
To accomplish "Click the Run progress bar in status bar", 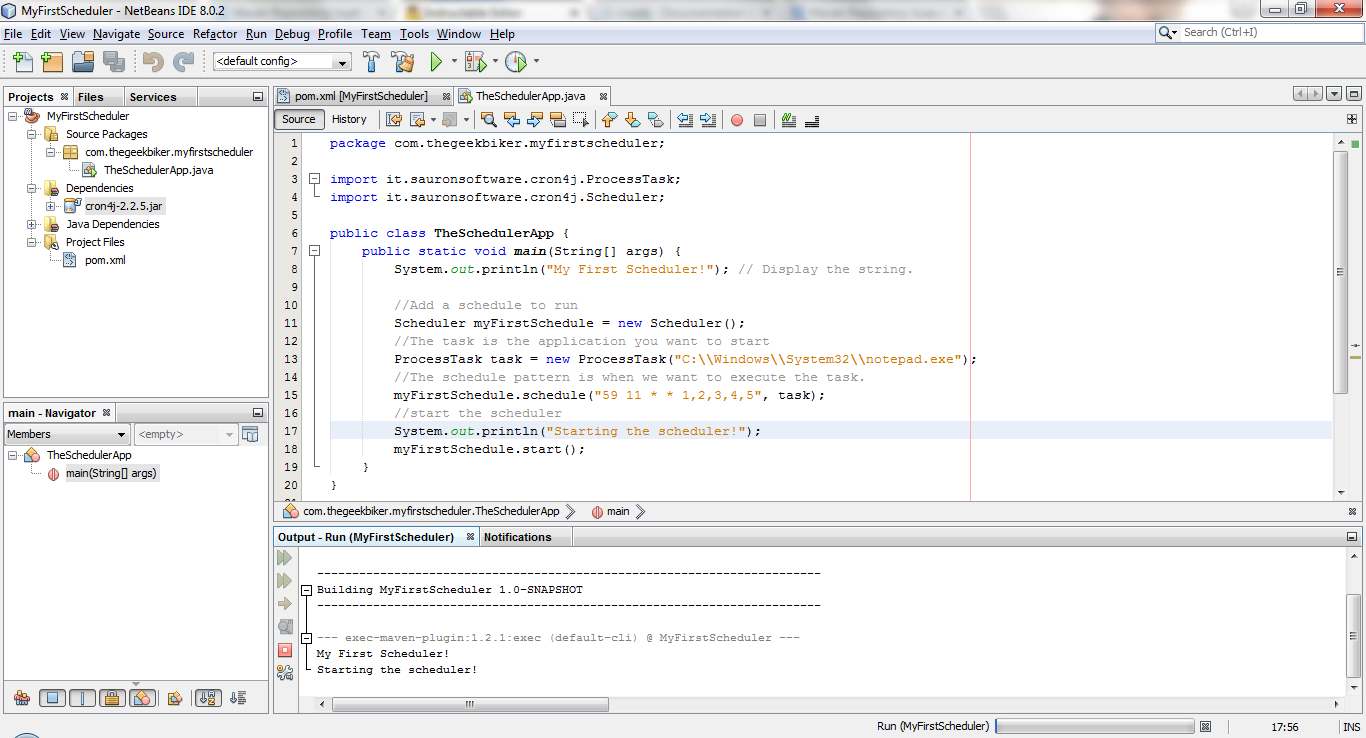I will coord(1094,726).
